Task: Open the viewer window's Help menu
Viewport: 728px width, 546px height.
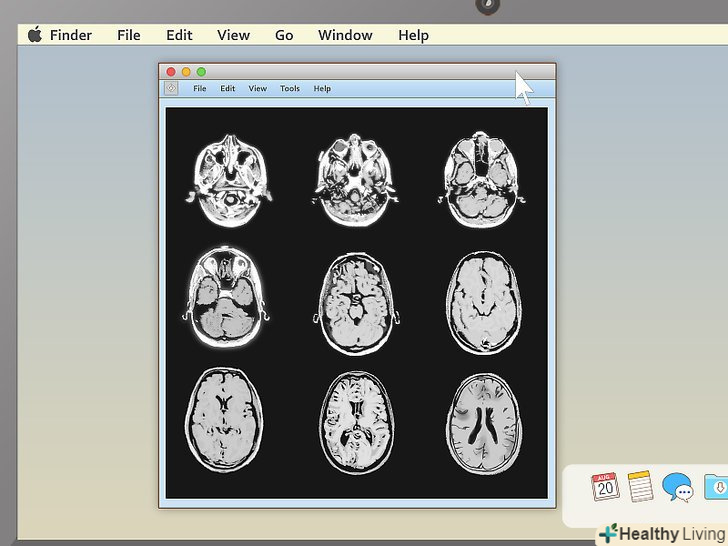Action: [x=322, y=89]
